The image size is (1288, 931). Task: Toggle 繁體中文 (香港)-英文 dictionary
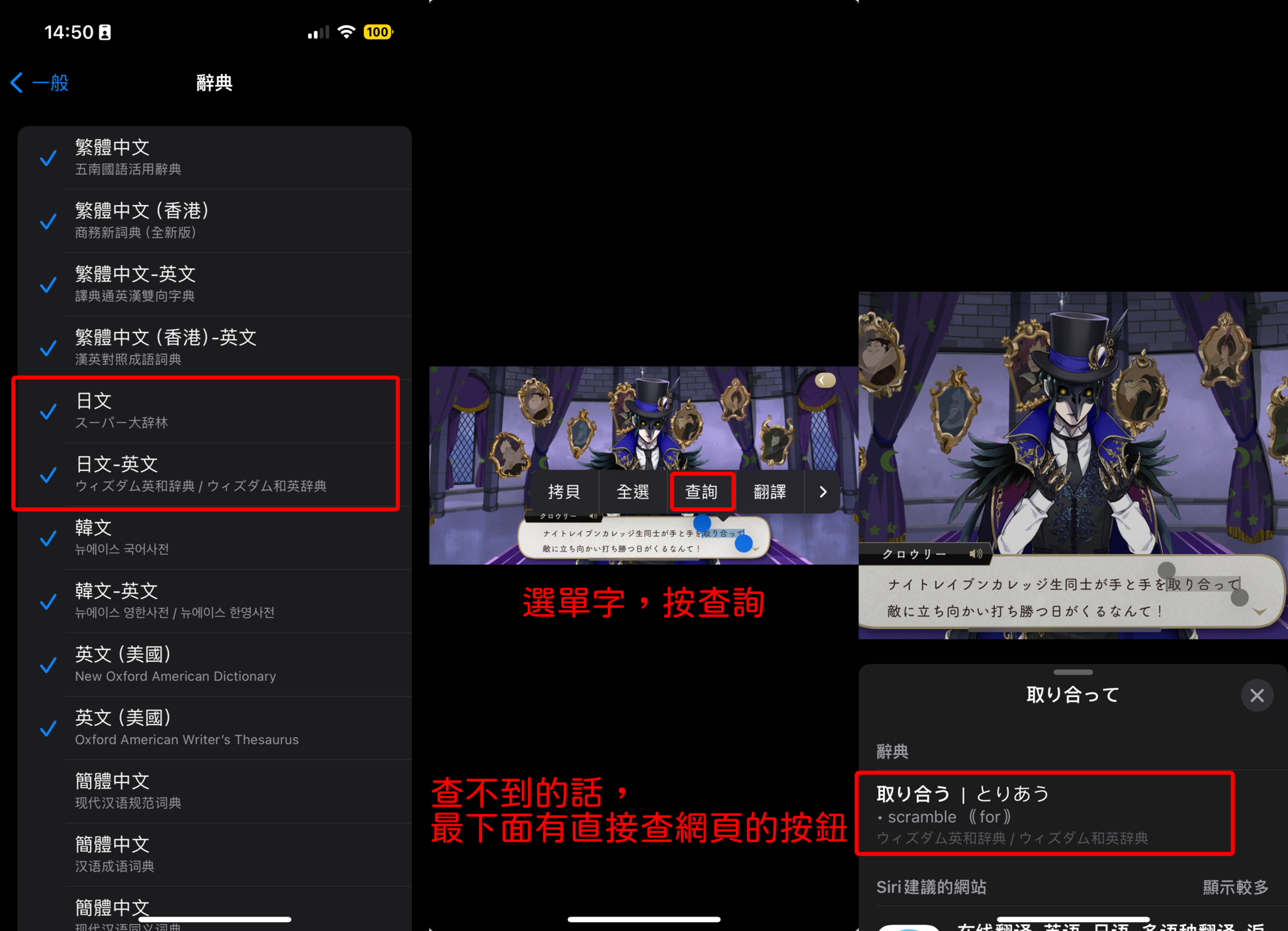[214, 347]
